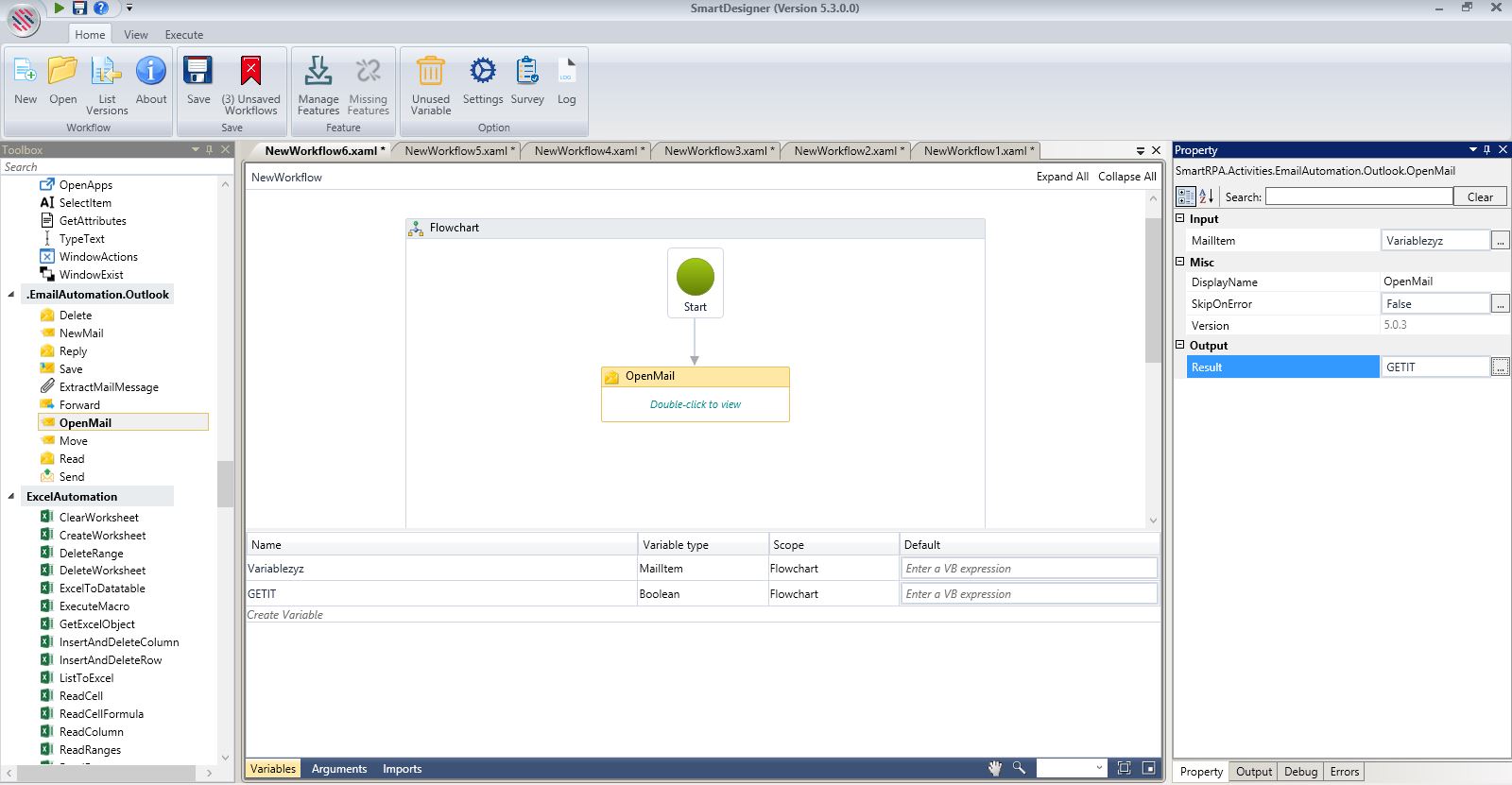
Task: Open the NewWorkflow1.xaml tab
Action: point(977,150)
